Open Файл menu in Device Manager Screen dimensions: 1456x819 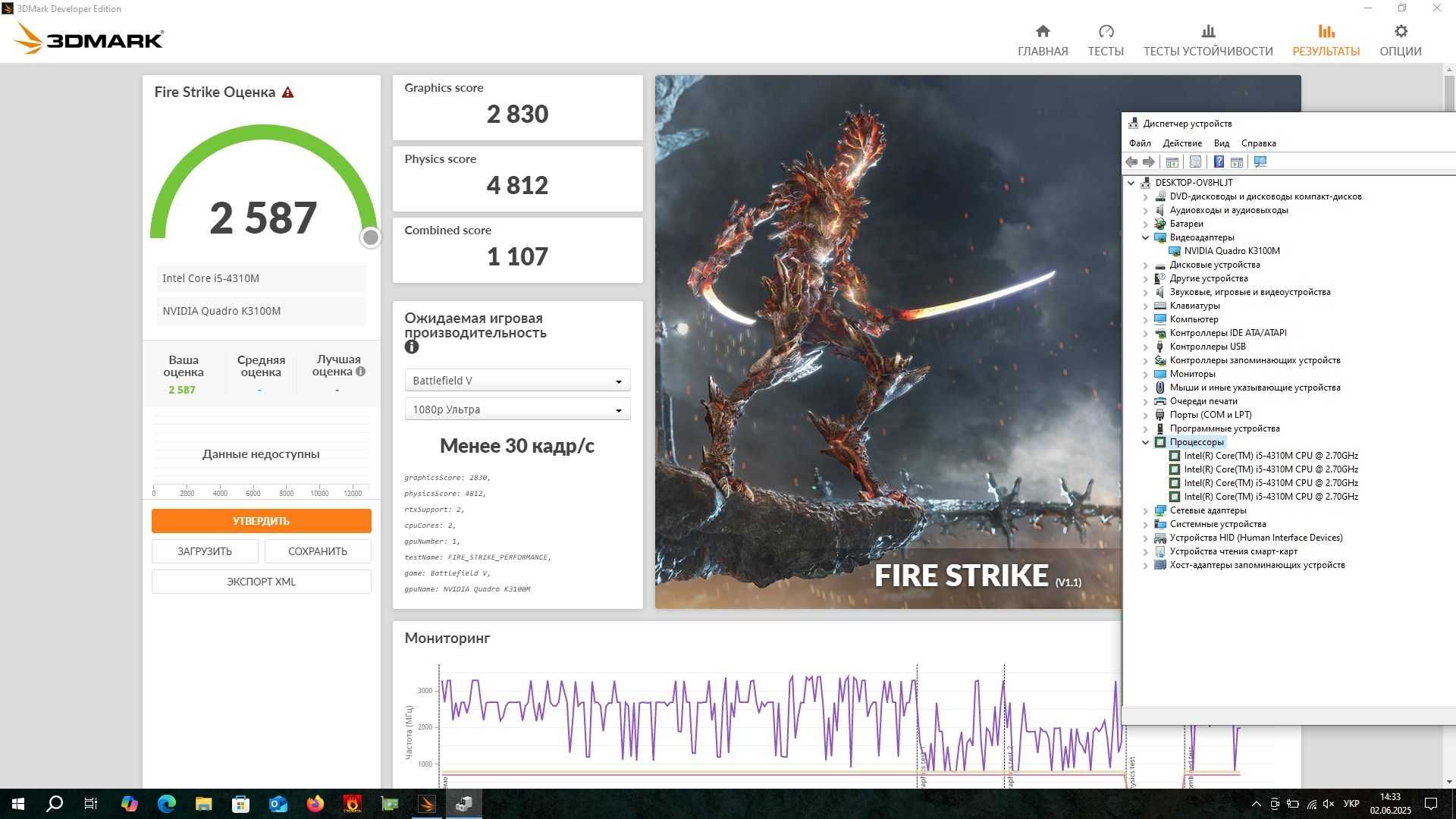[x=1140, y=143]
